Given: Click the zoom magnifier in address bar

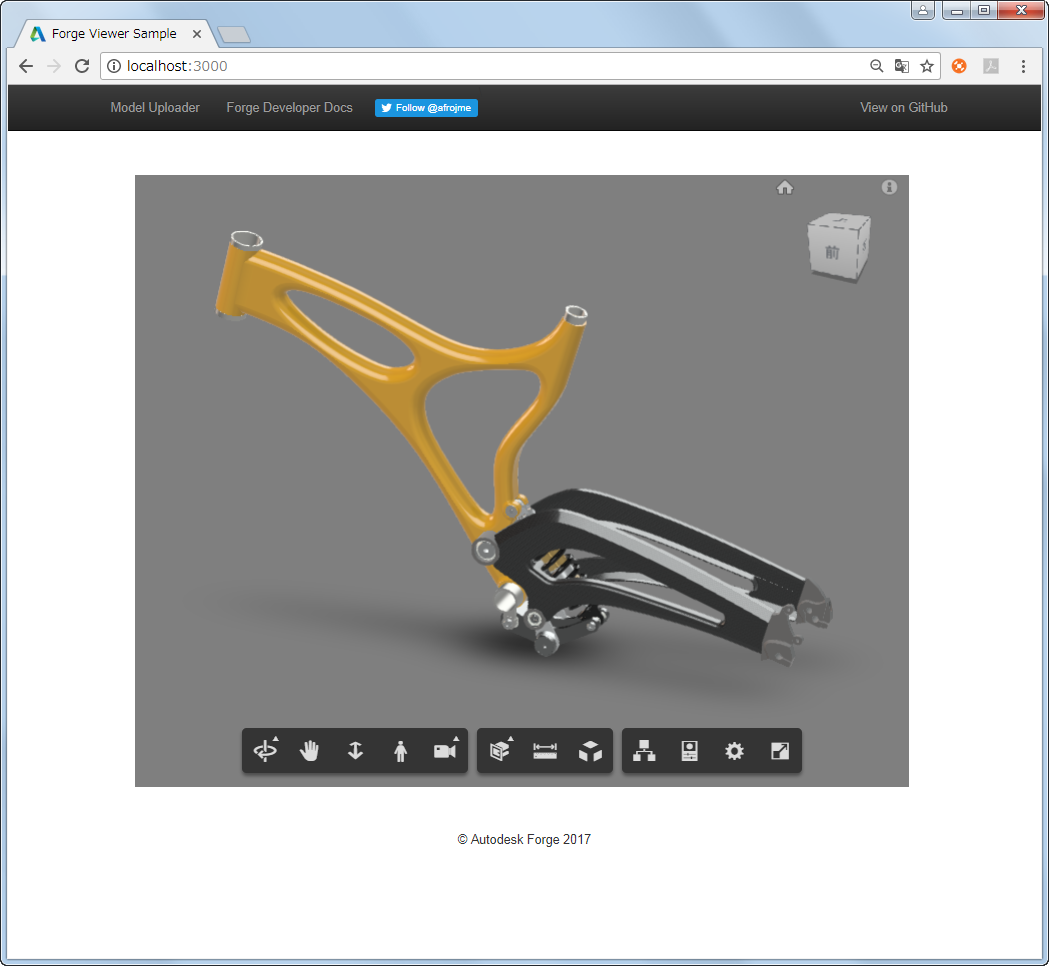Looking at the screenshot, I should [876, 66].
